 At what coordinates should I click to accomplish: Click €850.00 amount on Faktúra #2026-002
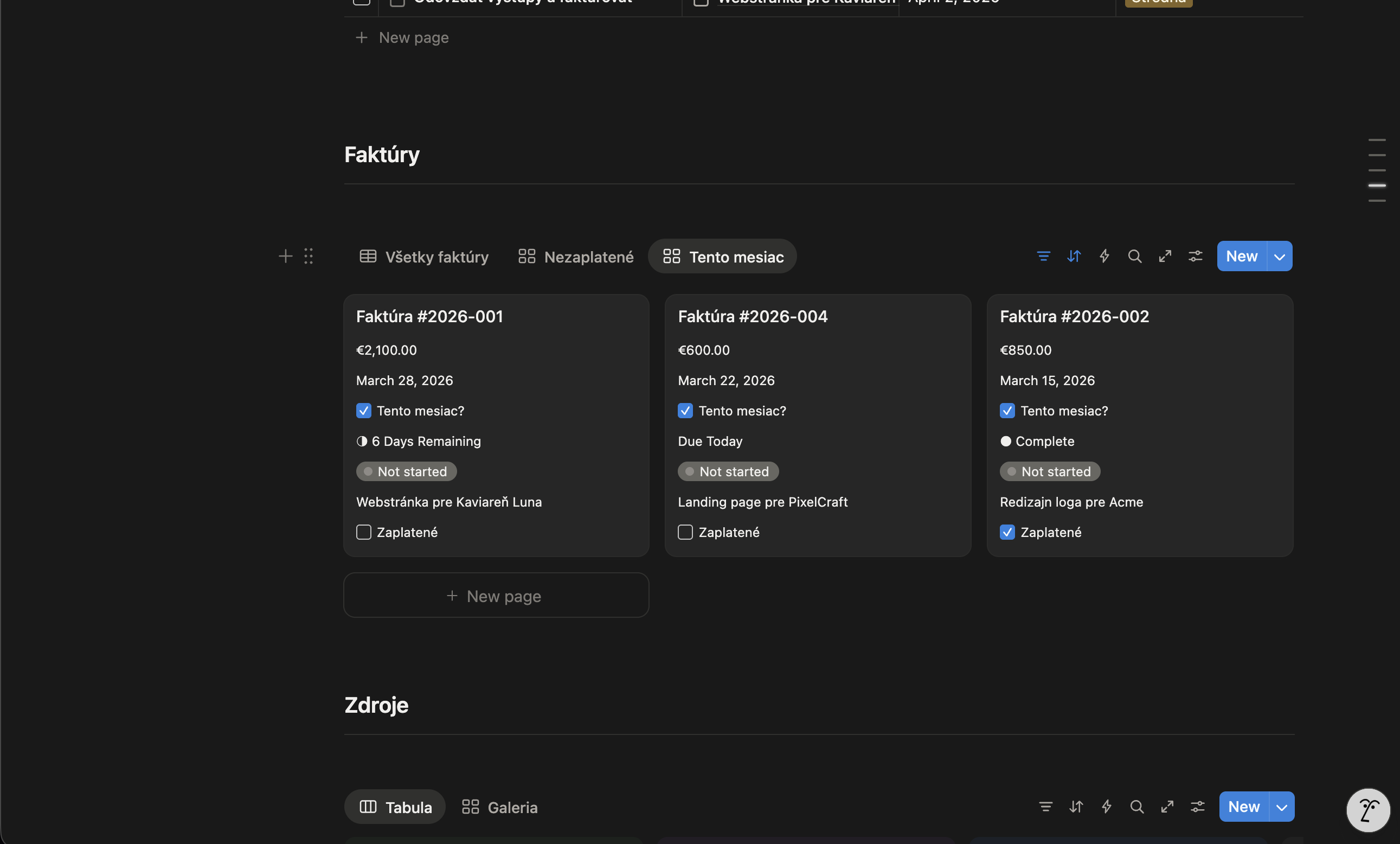click(1025, 350)
